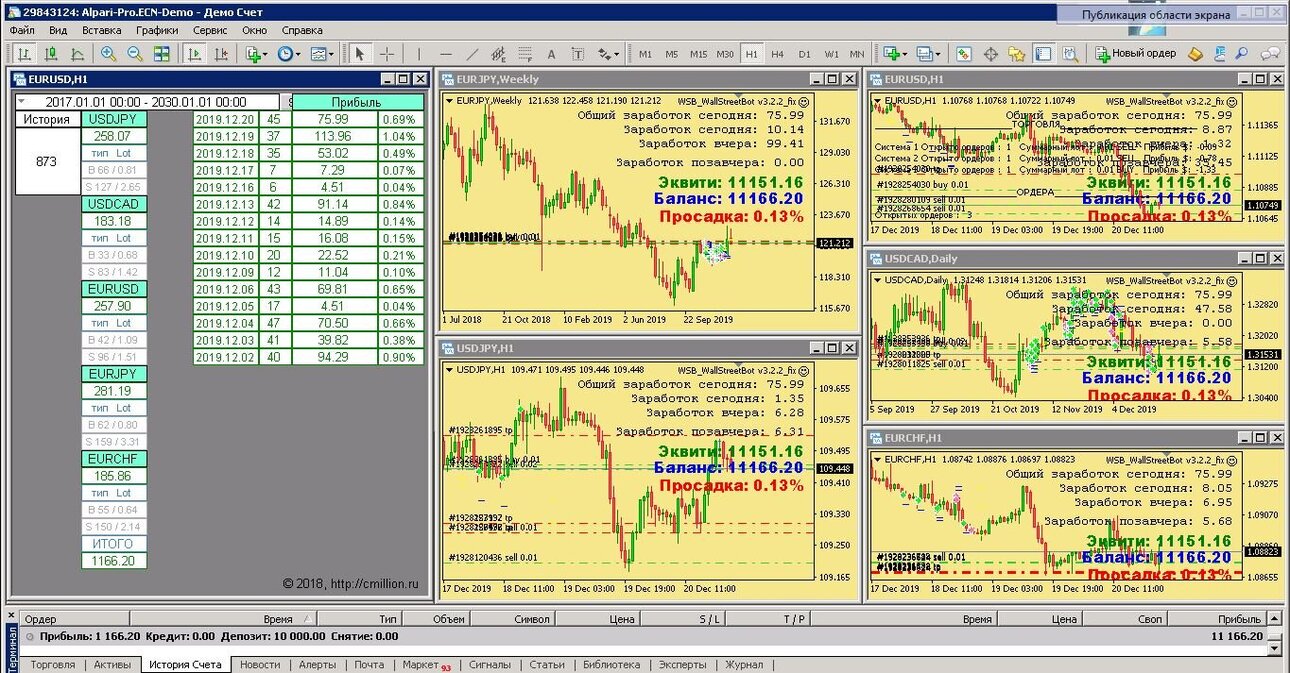Toggle chart auto-scroll icon
Image resolution: width=1290 pixels, height=673 pixels.
pos(194,54)
